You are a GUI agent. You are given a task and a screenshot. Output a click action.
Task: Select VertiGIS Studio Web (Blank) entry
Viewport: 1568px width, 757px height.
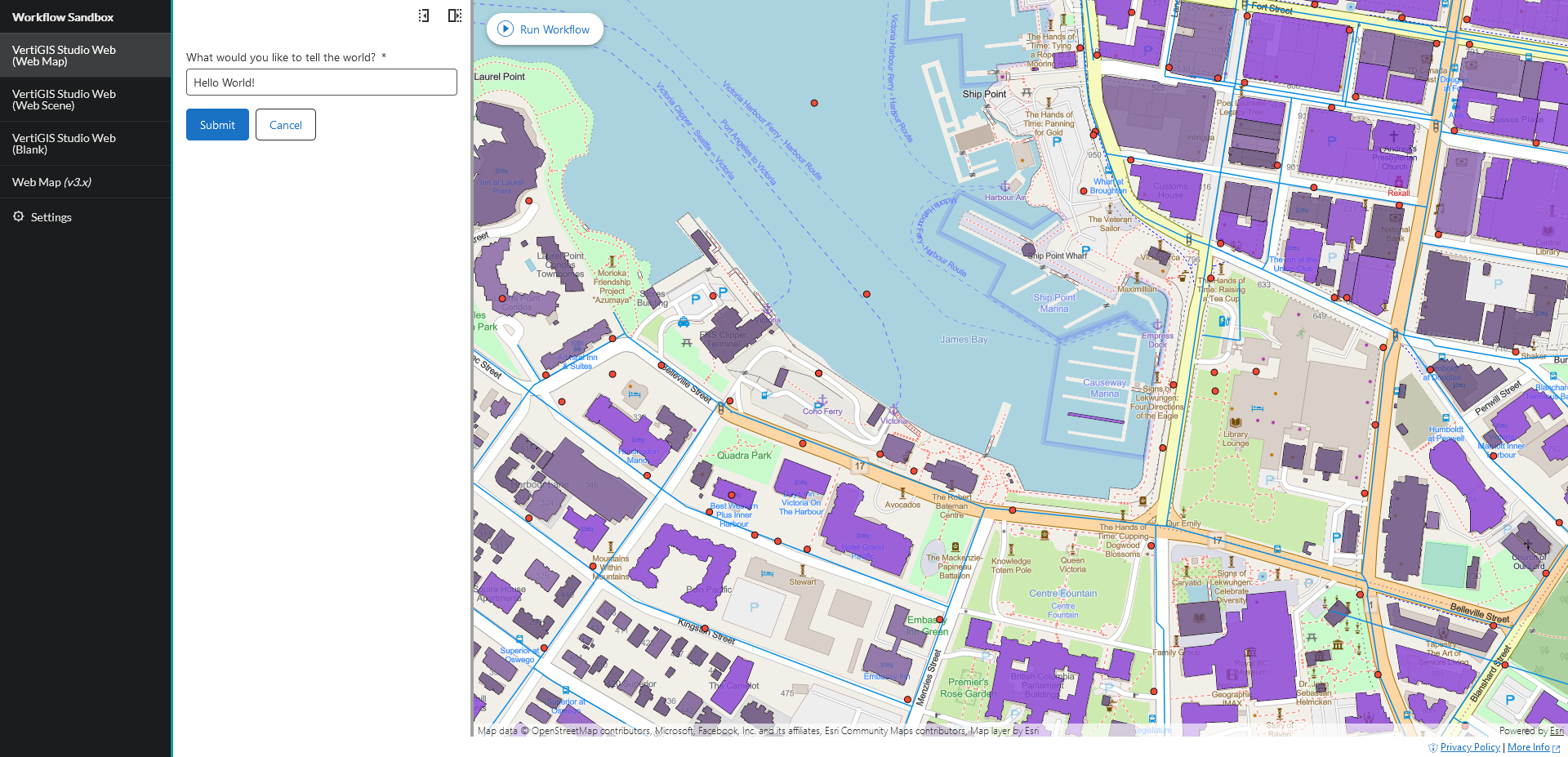(x=86, y=144)
